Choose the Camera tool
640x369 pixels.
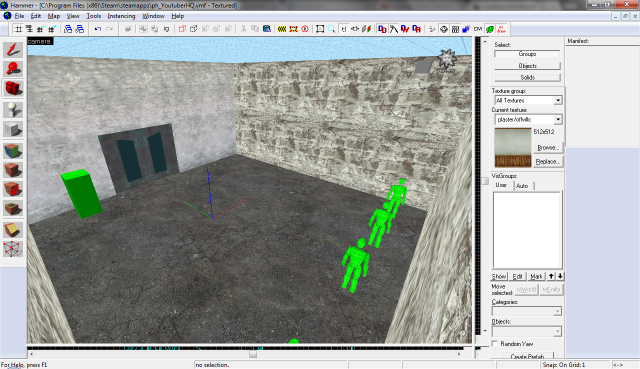(13, 88)
